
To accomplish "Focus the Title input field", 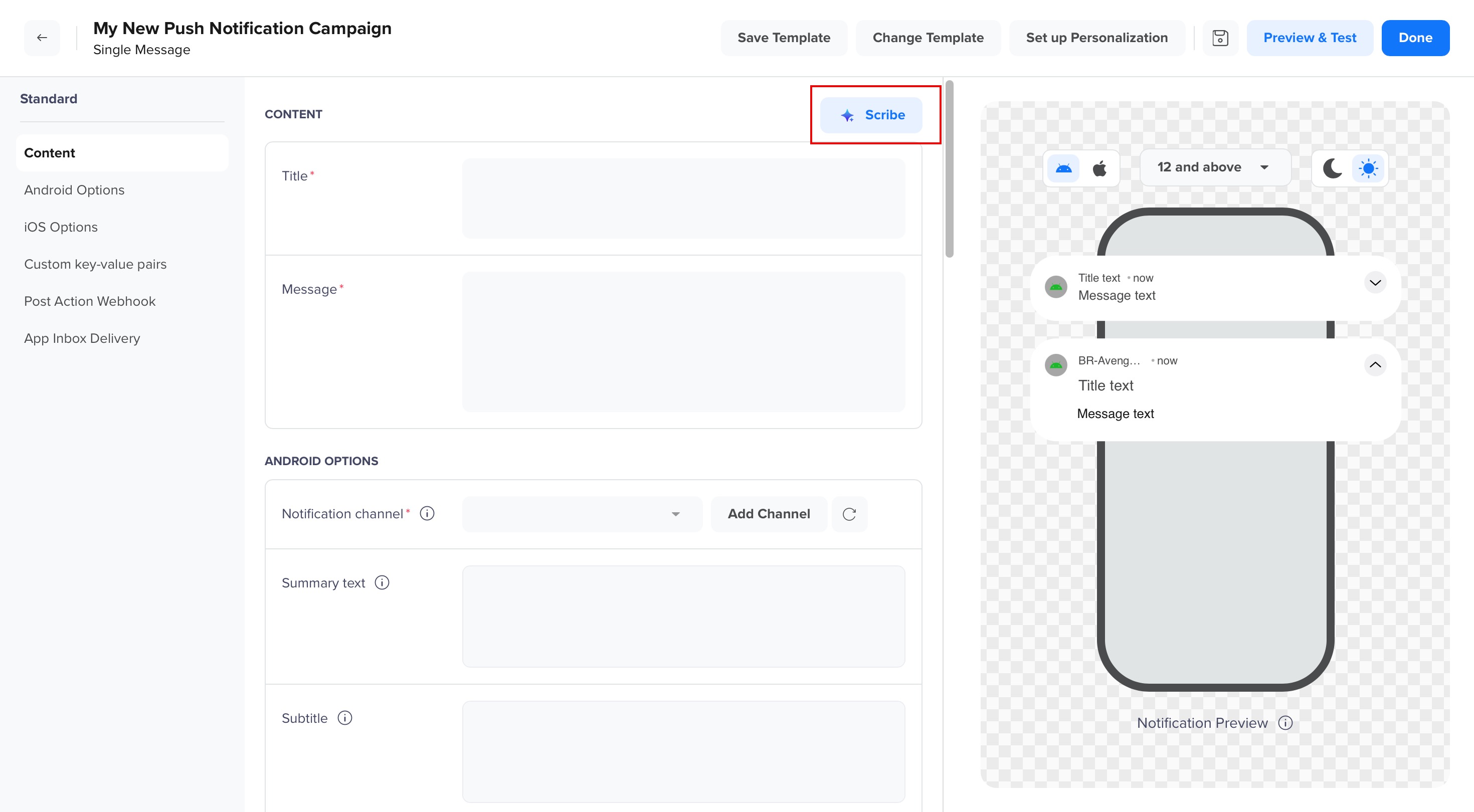I will tap(683, 198).
